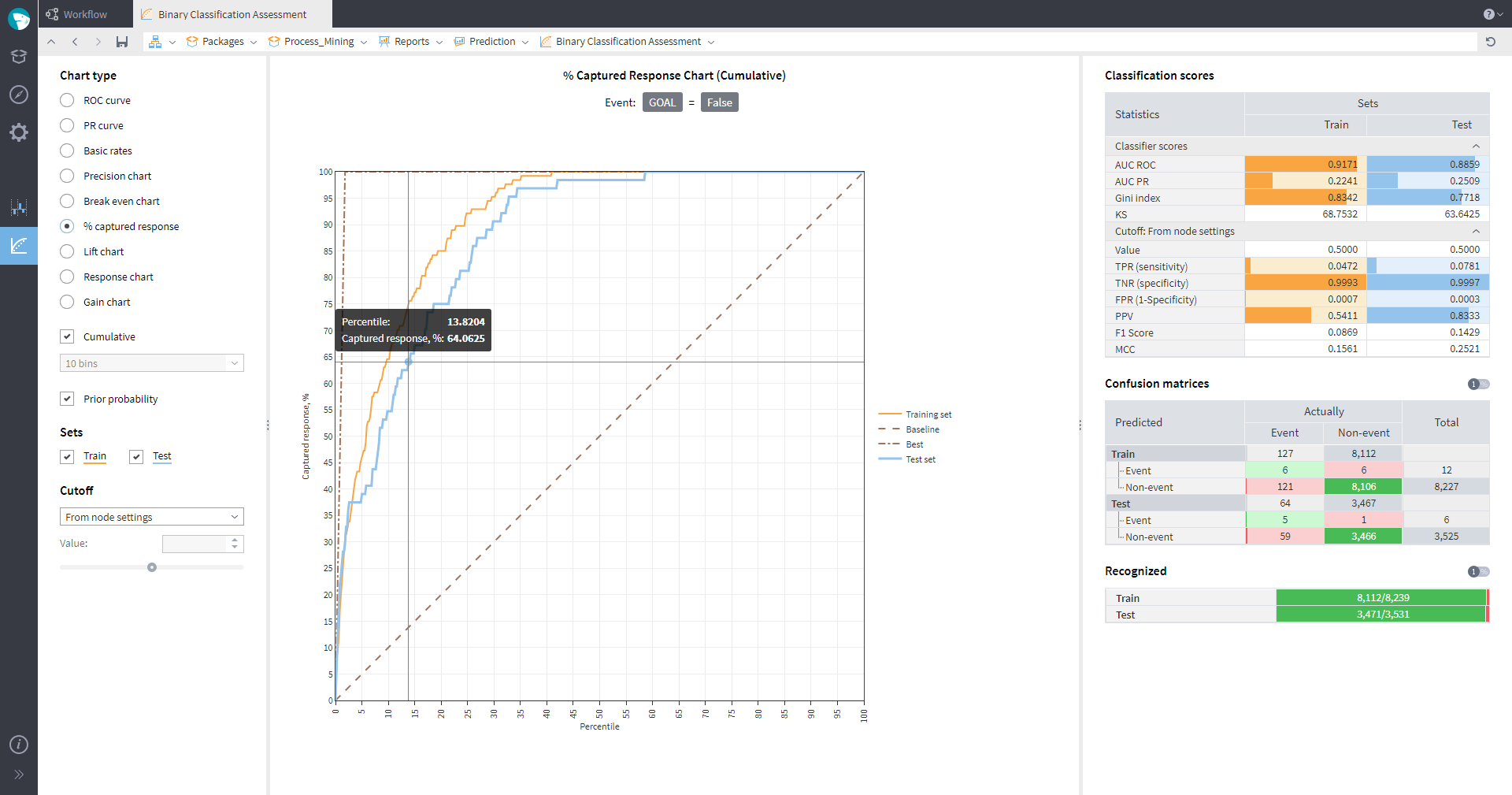
Task: Open the info icon in the sidebar
Action: click(19, 745)
